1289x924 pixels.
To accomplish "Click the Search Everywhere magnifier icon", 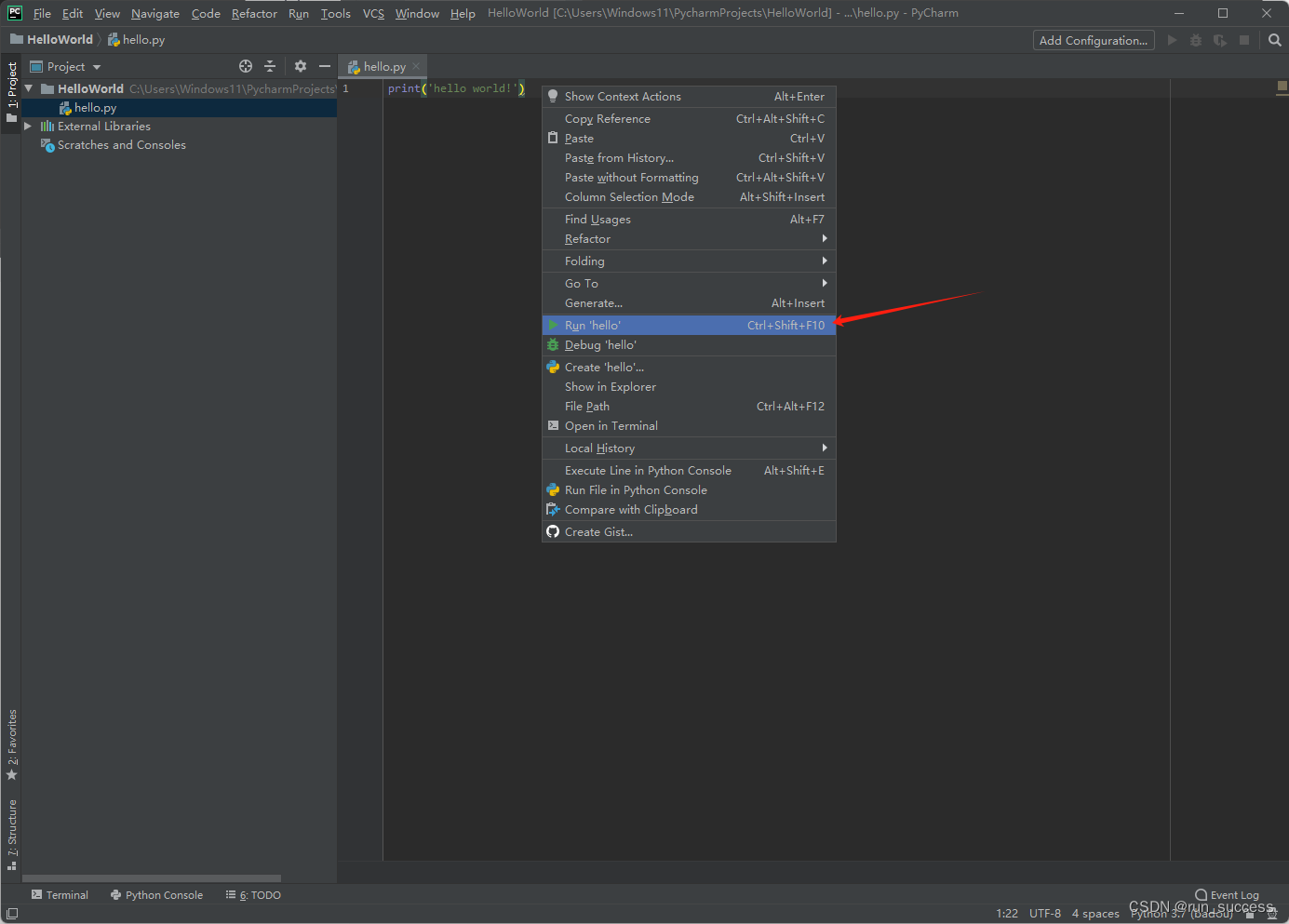I will pos(1275,40).
